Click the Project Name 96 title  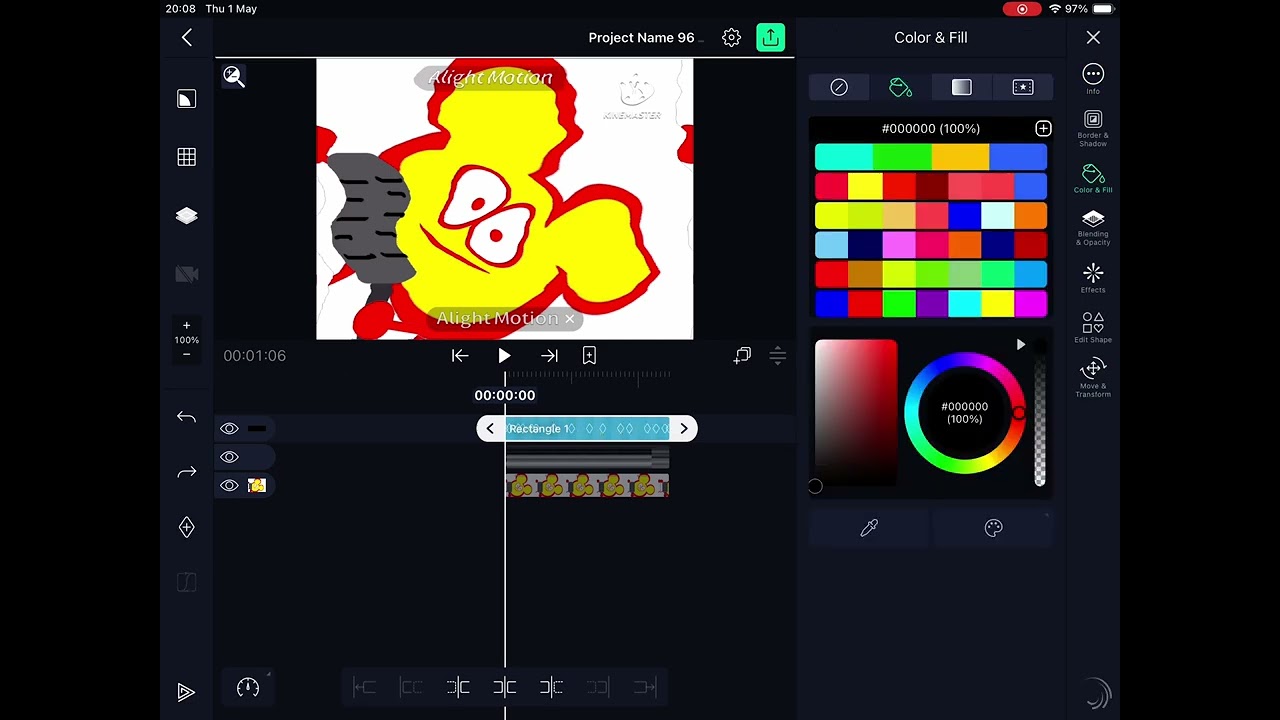[x=641, y=38]
